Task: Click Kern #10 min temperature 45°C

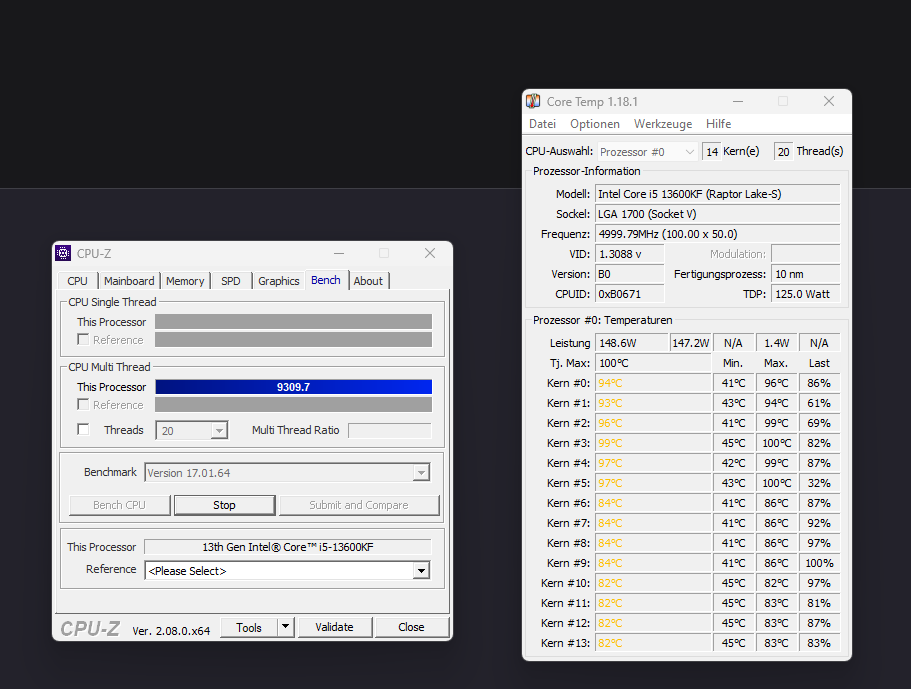Action: [733, 583]
